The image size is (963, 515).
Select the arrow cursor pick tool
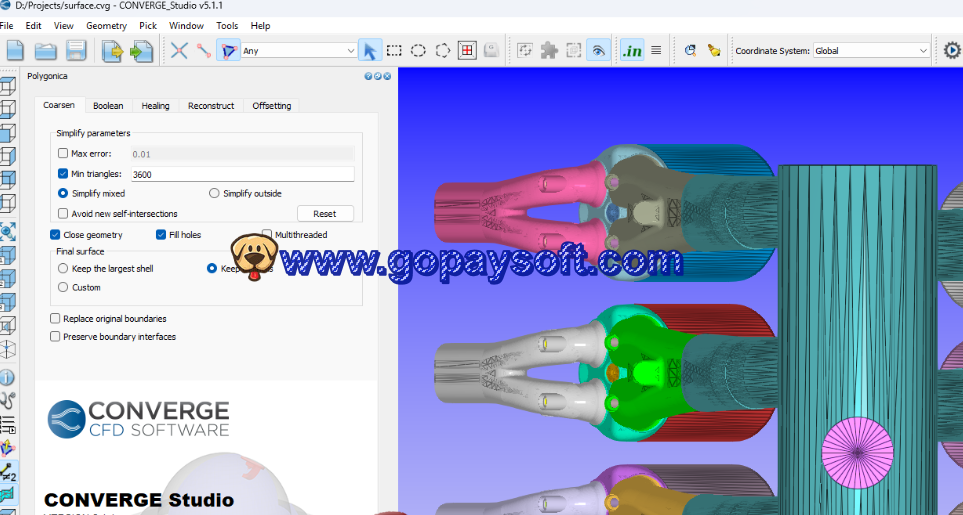[x=370, y=50]
